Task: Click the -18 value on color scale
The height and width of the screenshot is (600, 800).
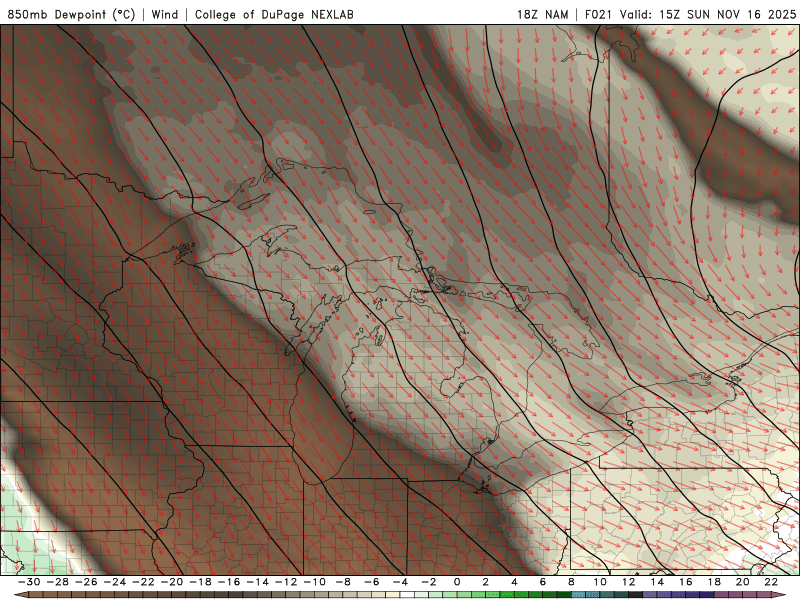Action: tap(201, 582)
